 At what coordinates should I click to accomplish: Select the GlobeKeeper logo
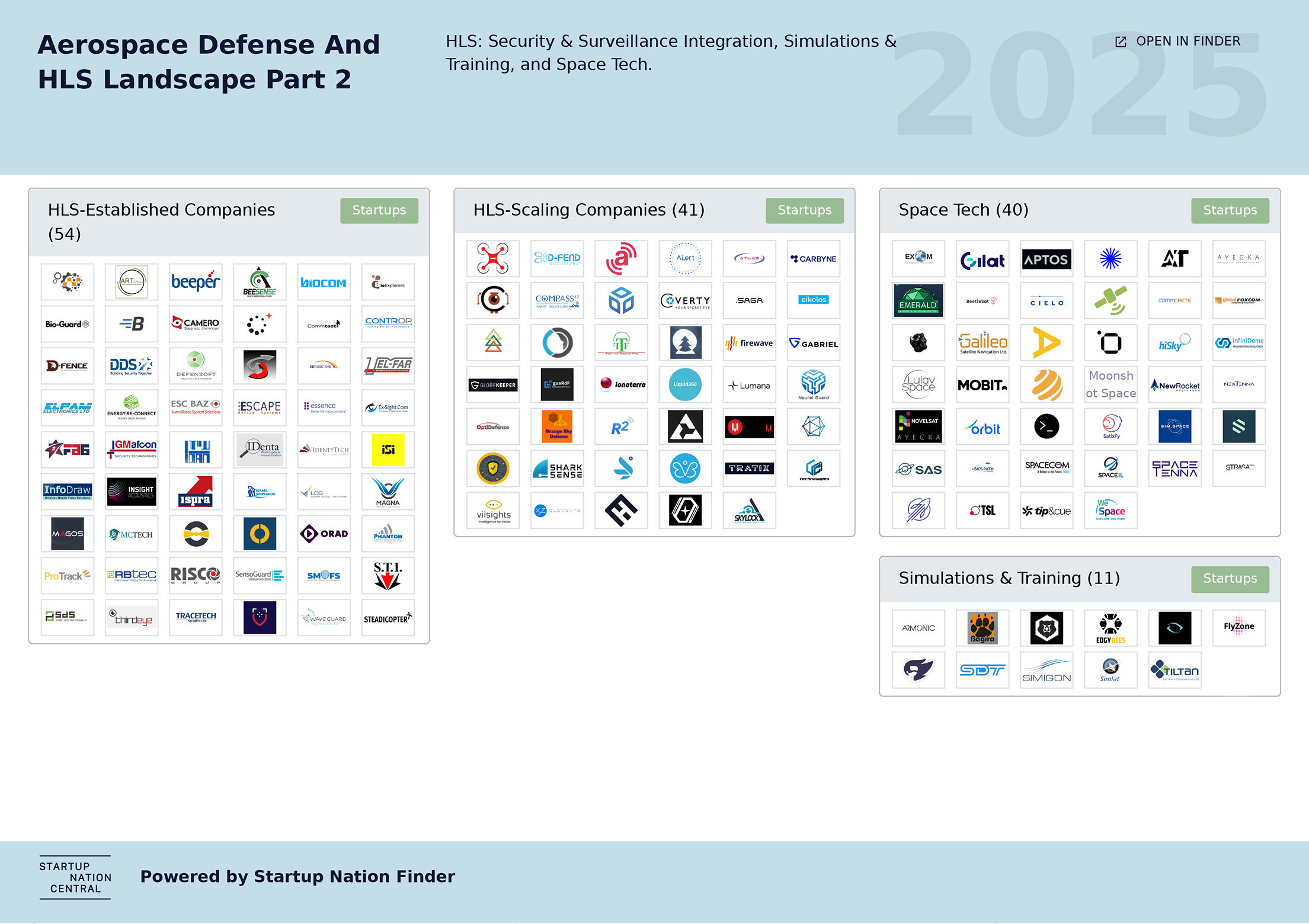(x=493, y=385)
